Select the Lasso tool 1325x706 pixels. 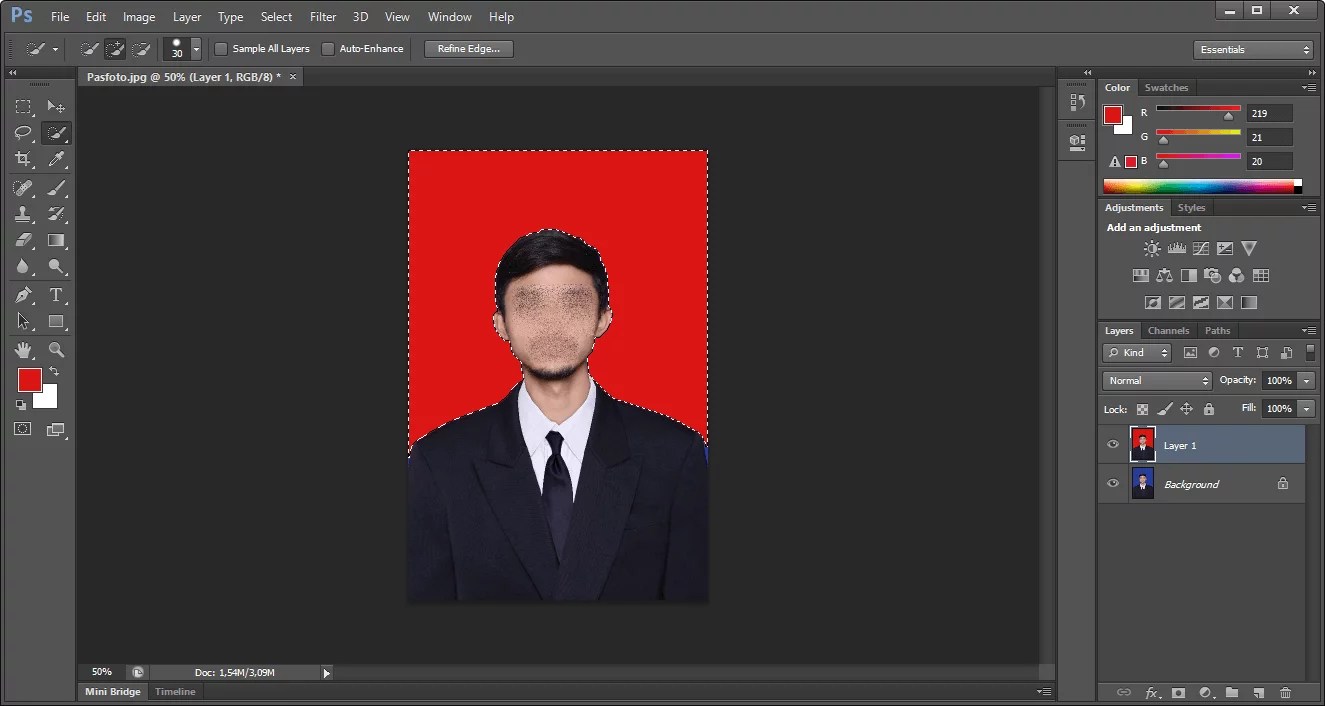coord(23,133)
